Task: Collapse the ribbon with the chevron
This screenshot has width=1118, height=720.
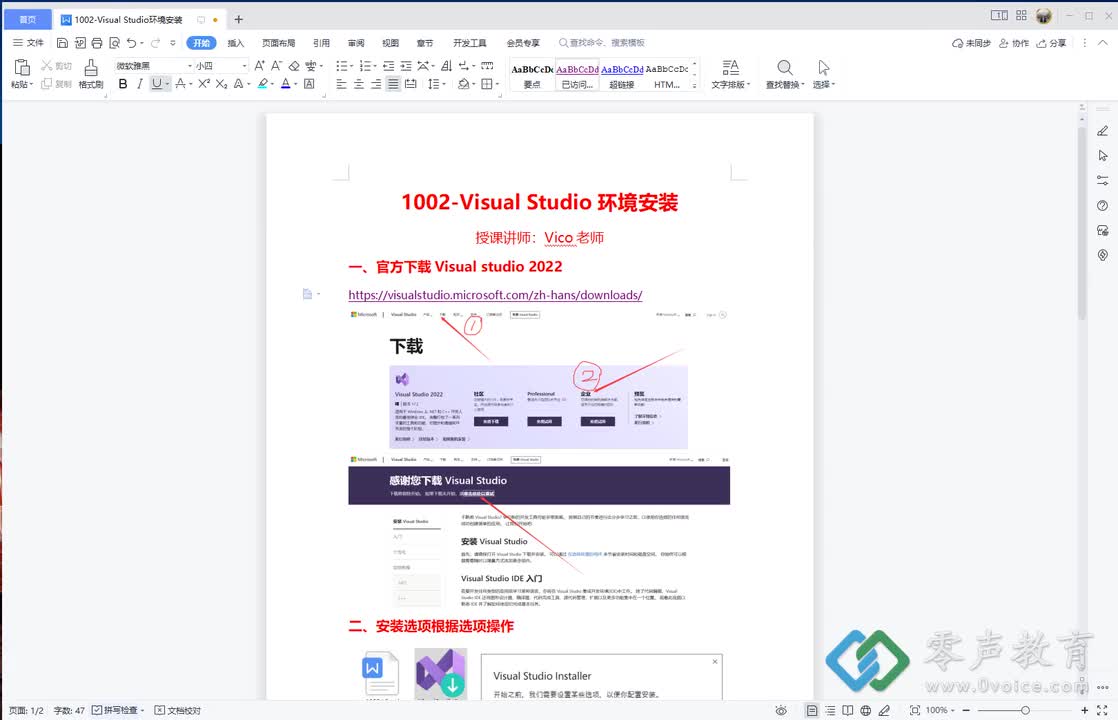Action: coord(1102,43)
